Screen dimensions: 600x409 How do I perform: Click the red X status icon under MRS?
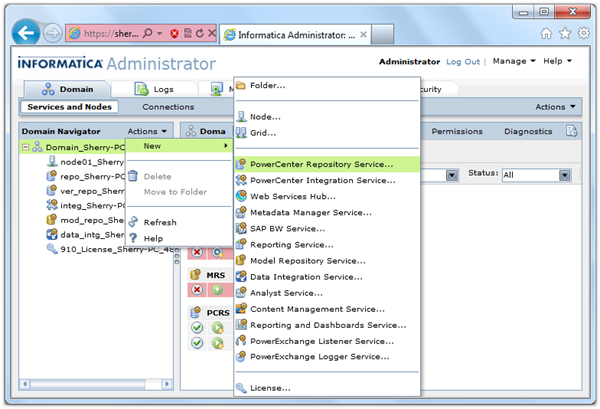(197, 290)
